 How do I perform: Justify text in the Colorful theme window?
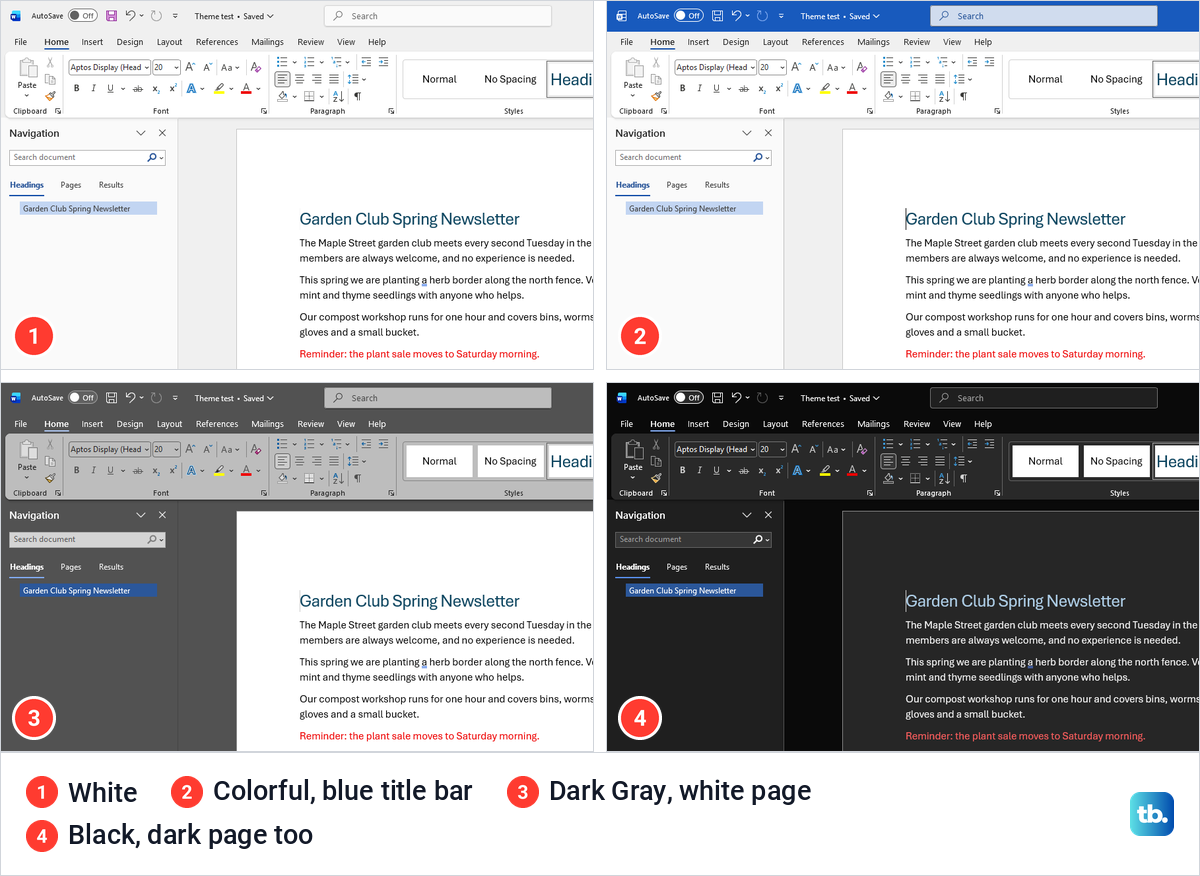pyautogui.click(x=940, y=78)
